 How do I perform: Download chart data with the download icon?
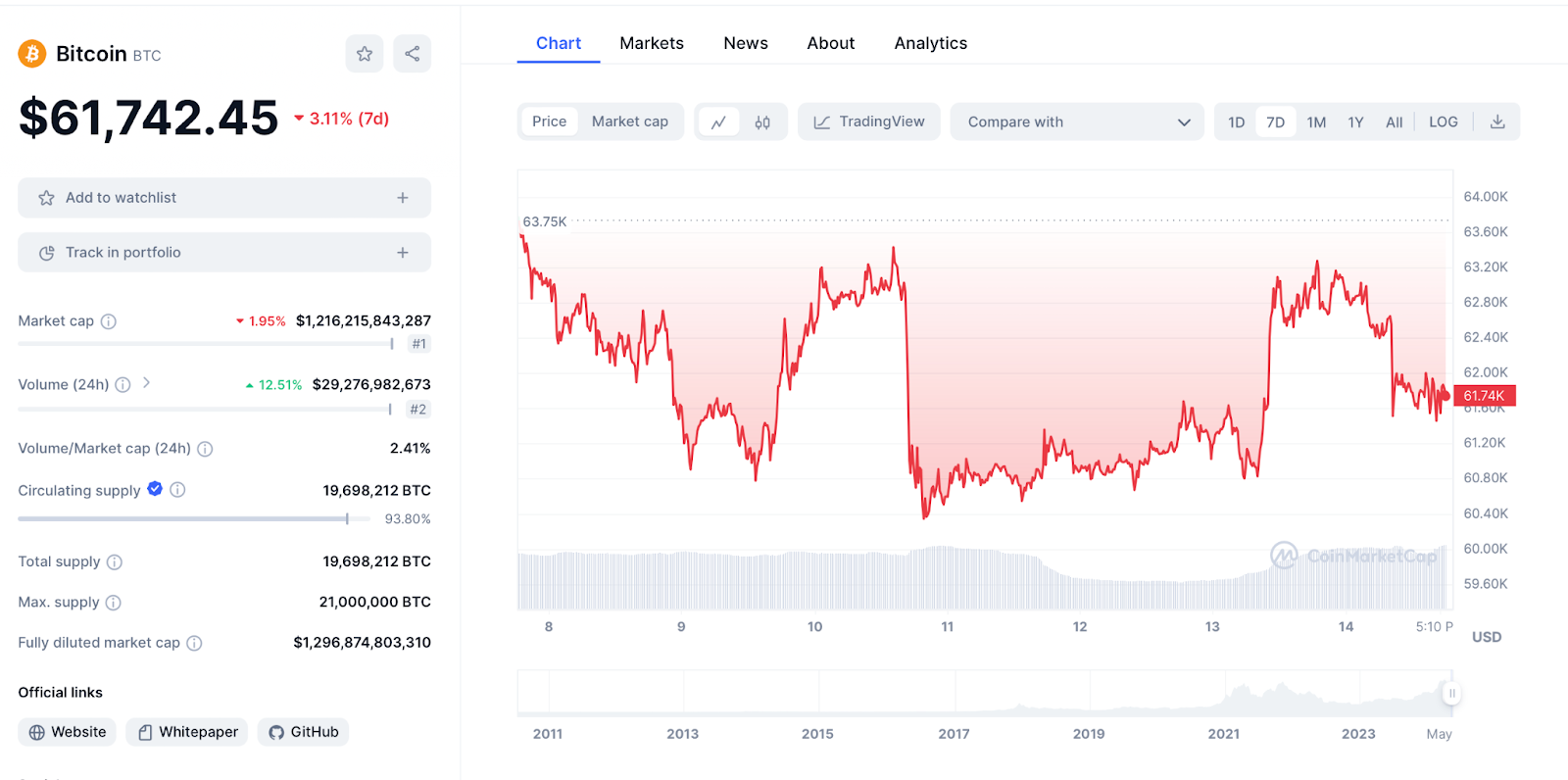click(1497, 122)
